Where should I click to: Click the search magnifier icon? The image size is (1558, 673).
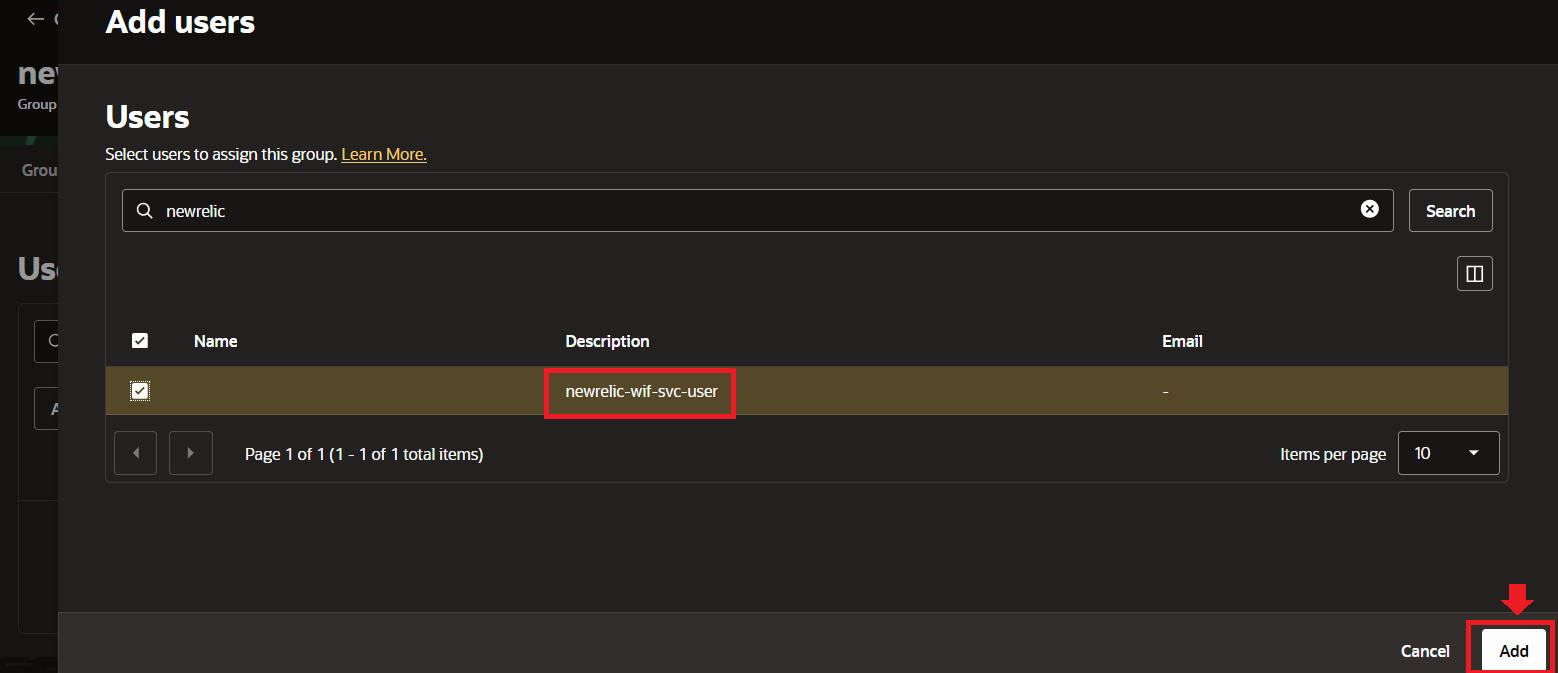pyautogui.click(x=144, y=210)
